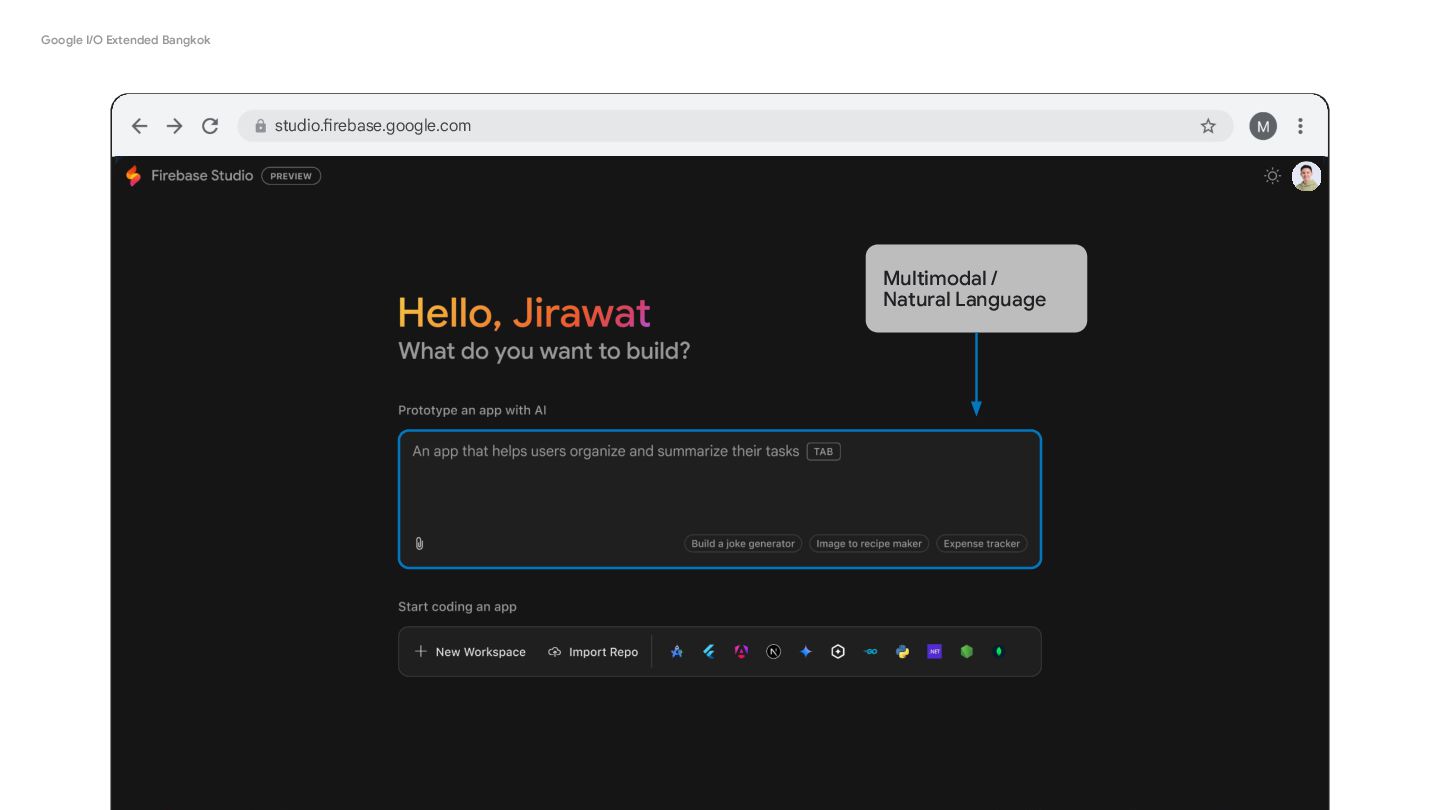The height and width of the screenshot is (810, 1440).
Task: Click the TAB hint chip in prompt
Action: 823,452
